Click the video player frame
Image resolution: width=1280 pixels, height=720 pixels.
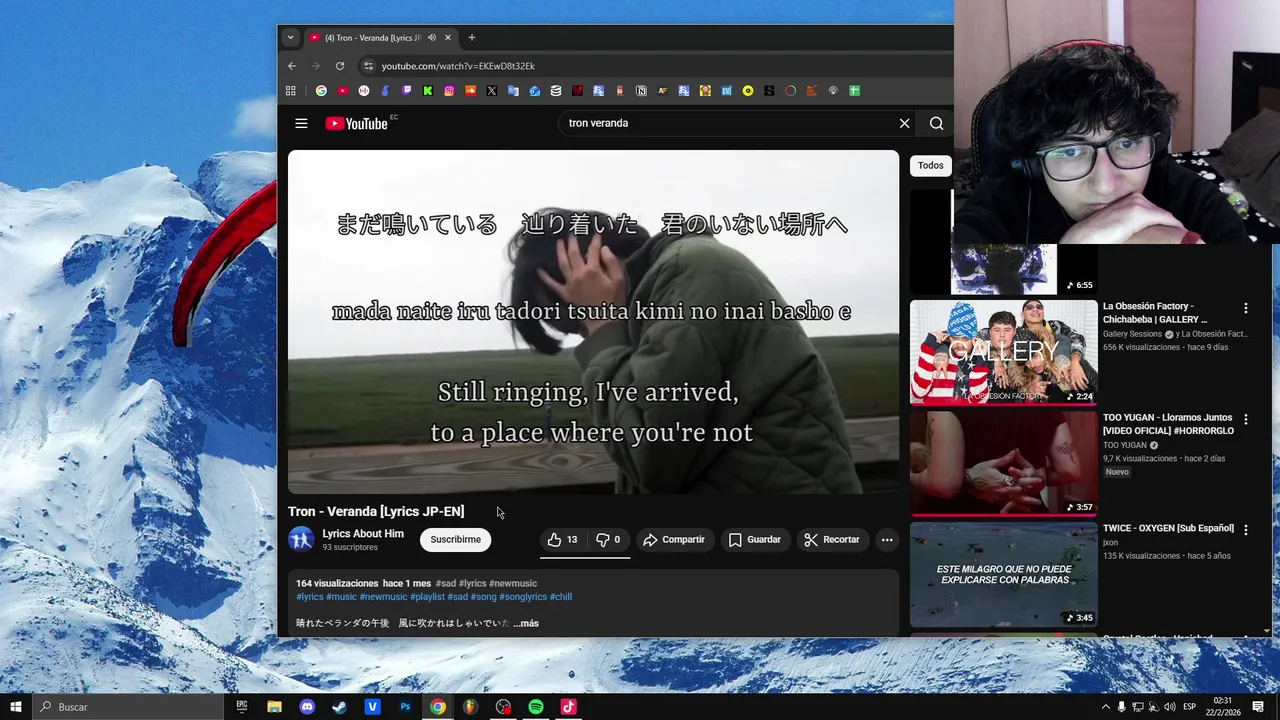pos(594,322)
